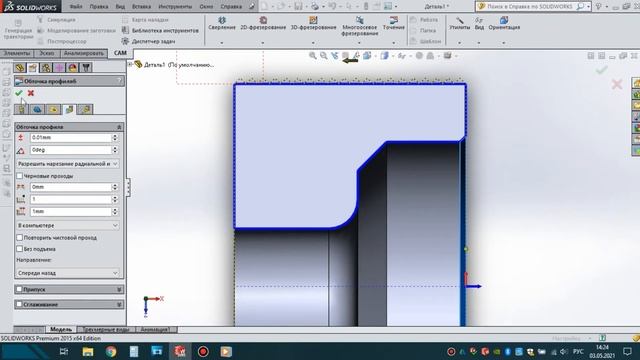Select the first manager tab icon above Обточка
The width and height of the screenshot is (640, 360).
click(20, 67)
